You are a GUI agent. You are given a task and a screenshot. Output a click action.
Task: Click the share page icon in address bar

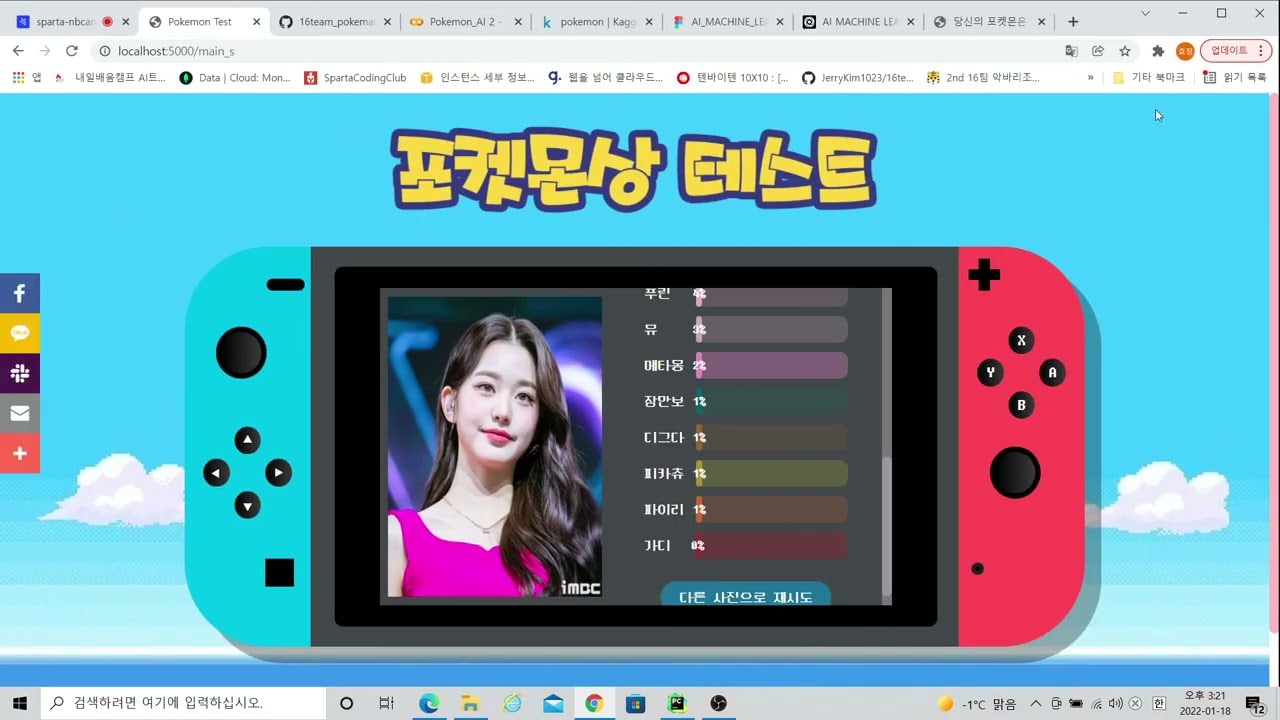[x=1098, y=51]
